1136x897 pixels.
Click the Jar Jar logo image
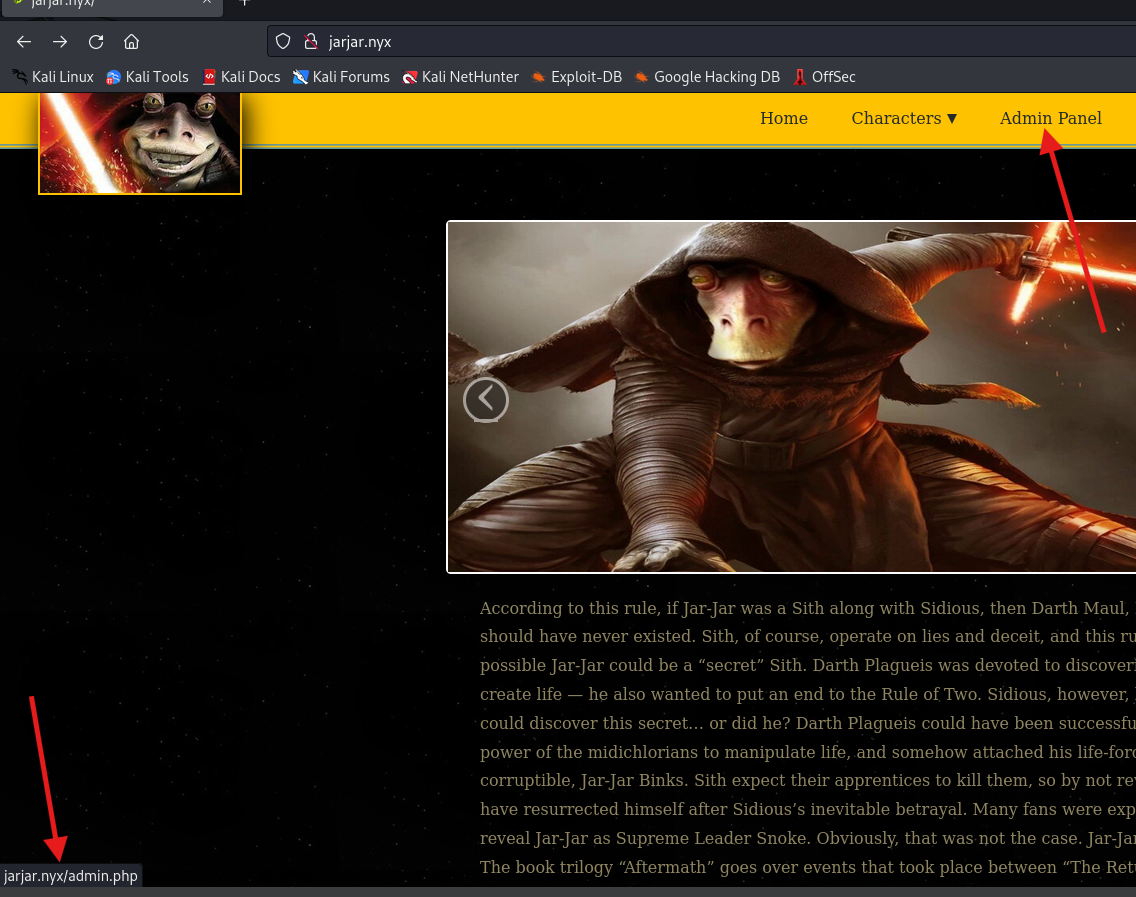(140, 142)
